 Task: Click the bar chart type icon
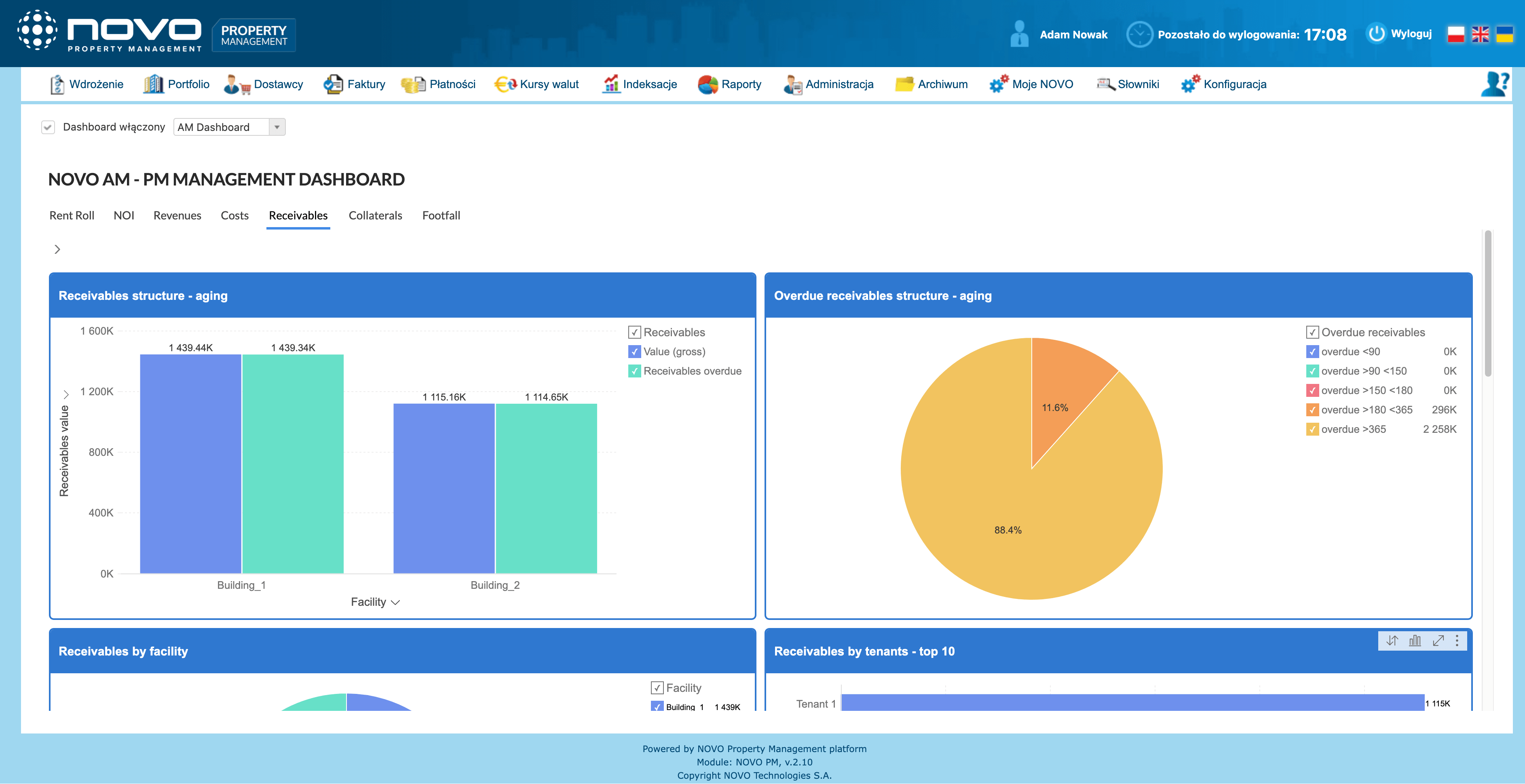(1415, 641)
